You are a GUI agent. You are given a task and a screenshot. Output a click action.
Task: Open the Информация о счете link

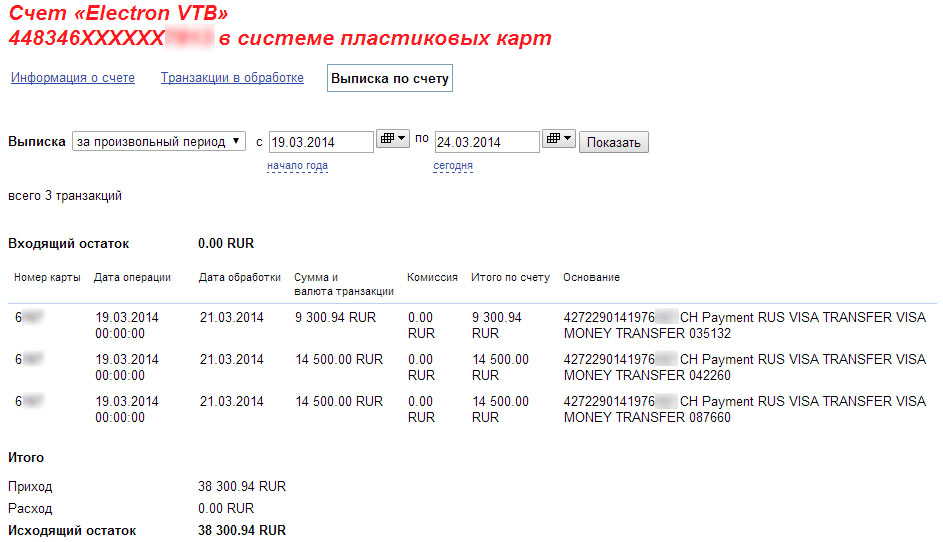(73, 78)
